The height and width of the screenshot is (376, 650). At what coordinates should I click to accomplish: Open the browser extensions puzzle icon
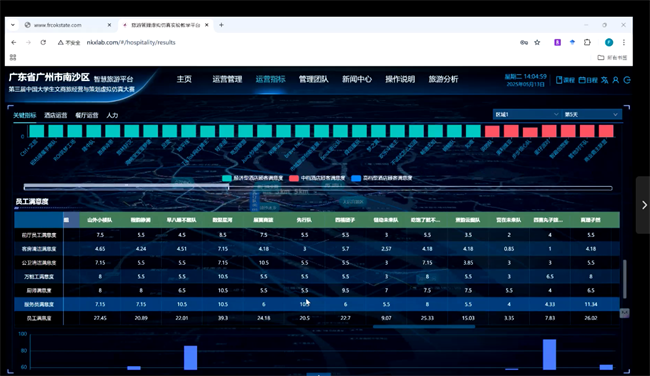pos(587,42)
